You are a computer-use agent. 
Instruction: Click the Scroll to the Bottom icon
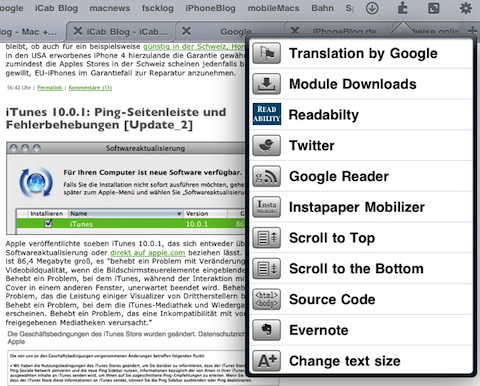pos(266,269)
